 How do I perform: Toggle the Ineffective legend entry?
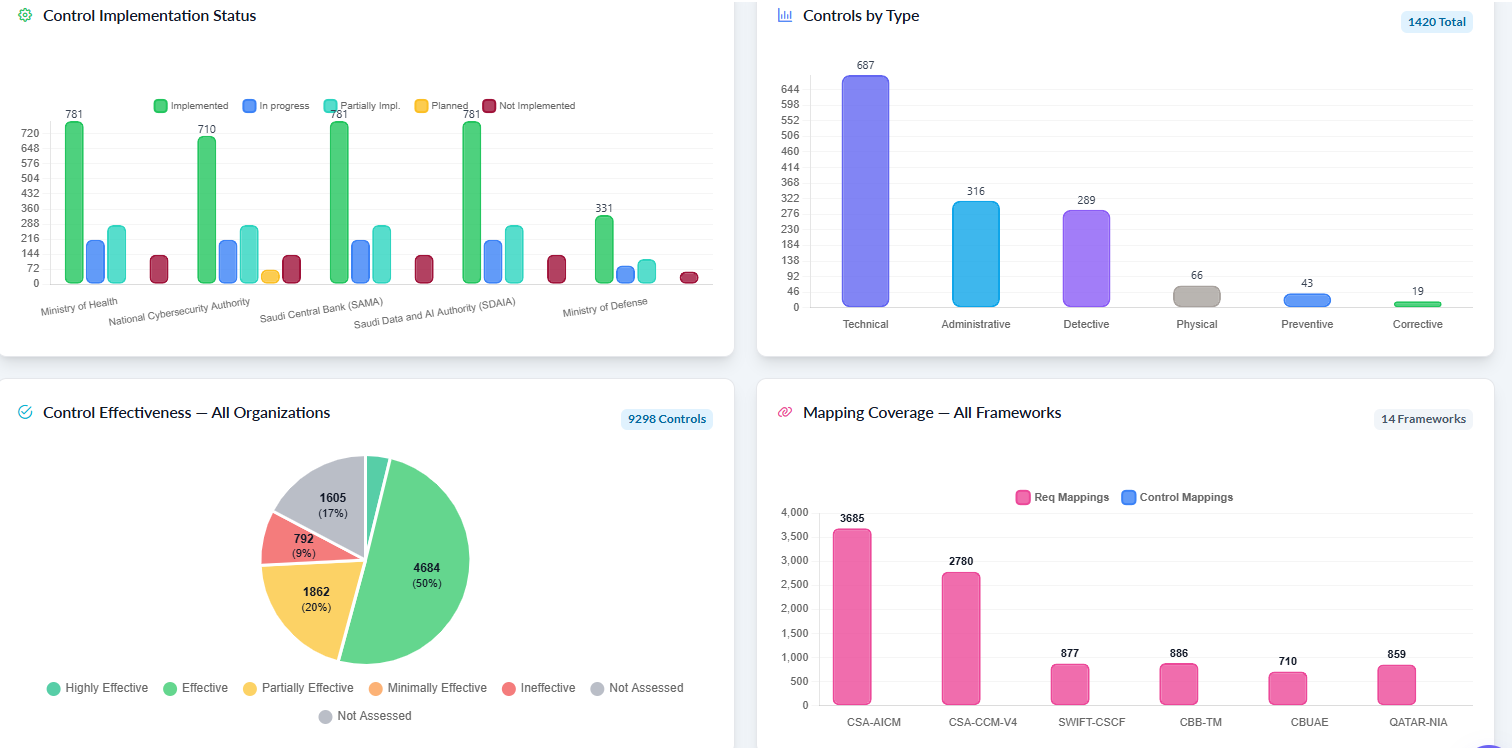click(538, 688)
